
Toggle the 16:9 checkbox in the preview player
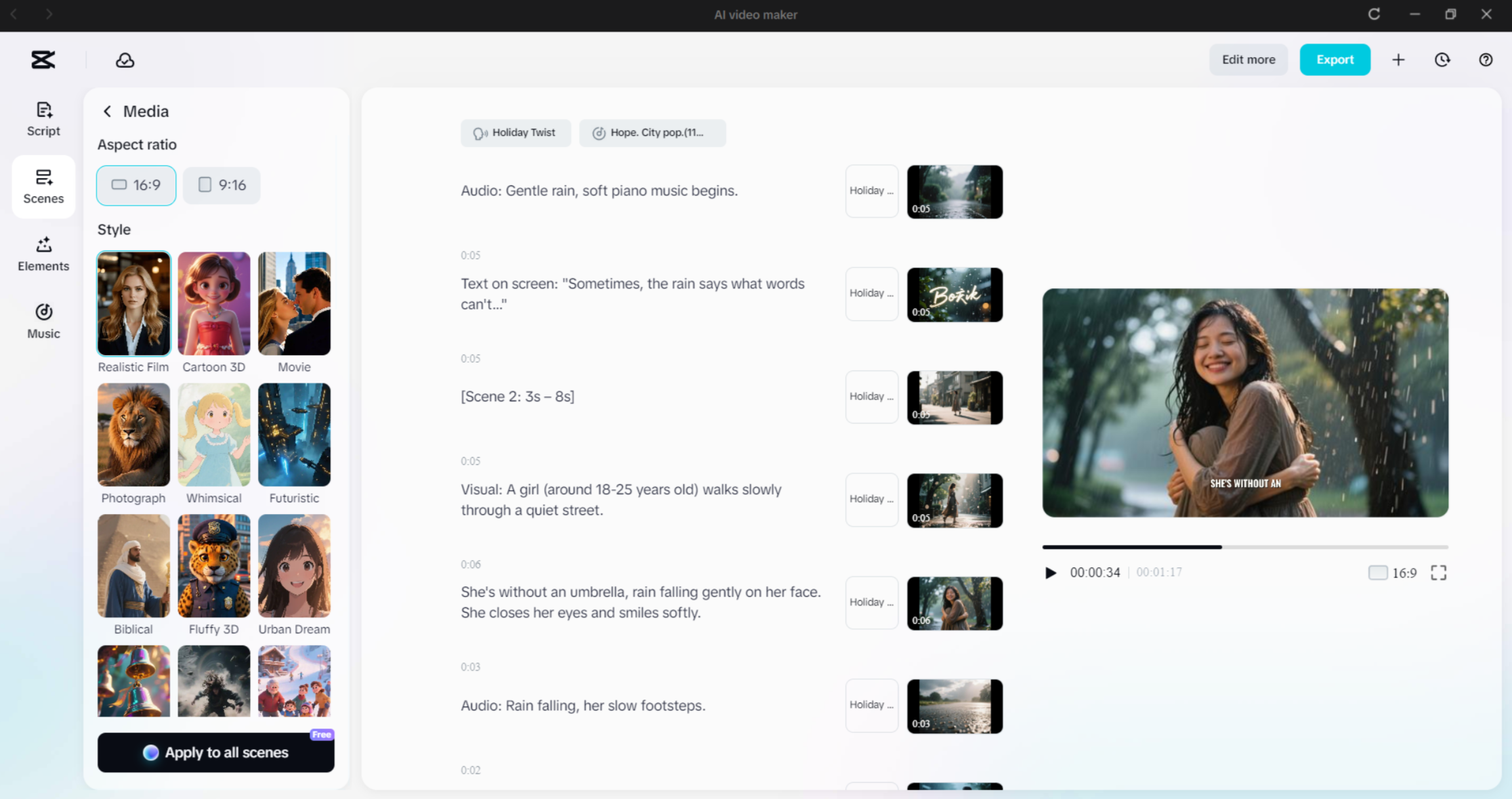point(1377,572)
